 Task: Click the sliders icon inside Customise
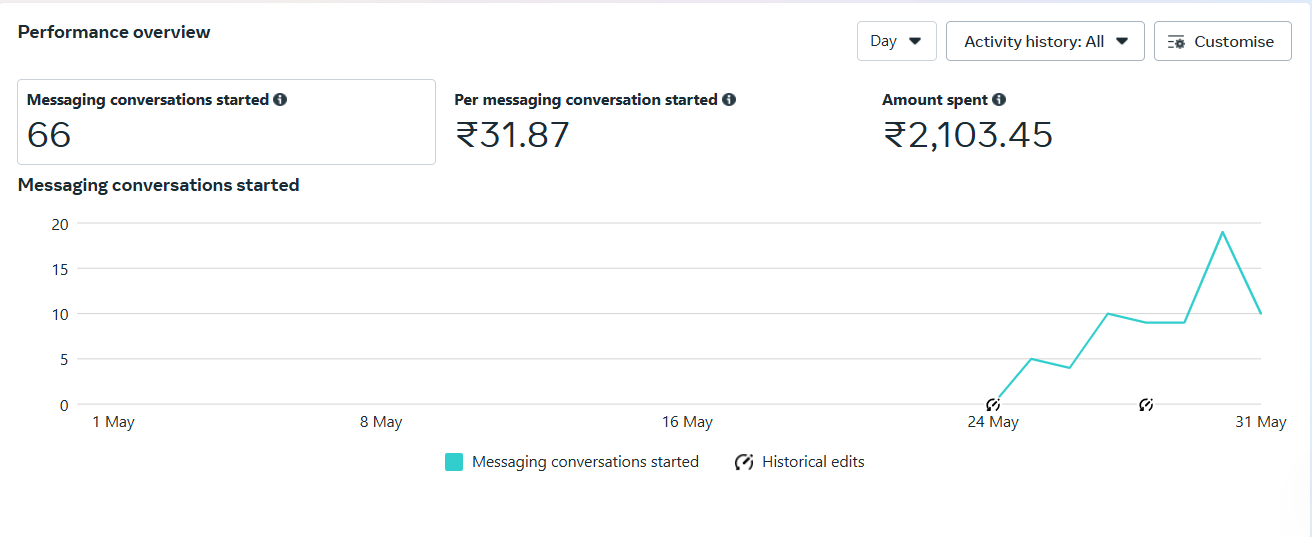(x=1176, y=42)
